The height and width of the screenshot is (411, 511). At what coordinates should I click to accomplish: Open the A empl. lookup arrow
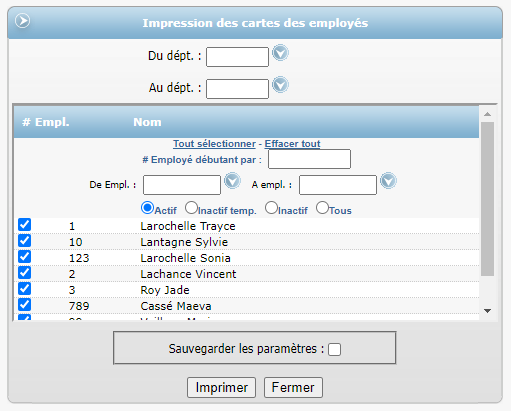tap(388, 181)
